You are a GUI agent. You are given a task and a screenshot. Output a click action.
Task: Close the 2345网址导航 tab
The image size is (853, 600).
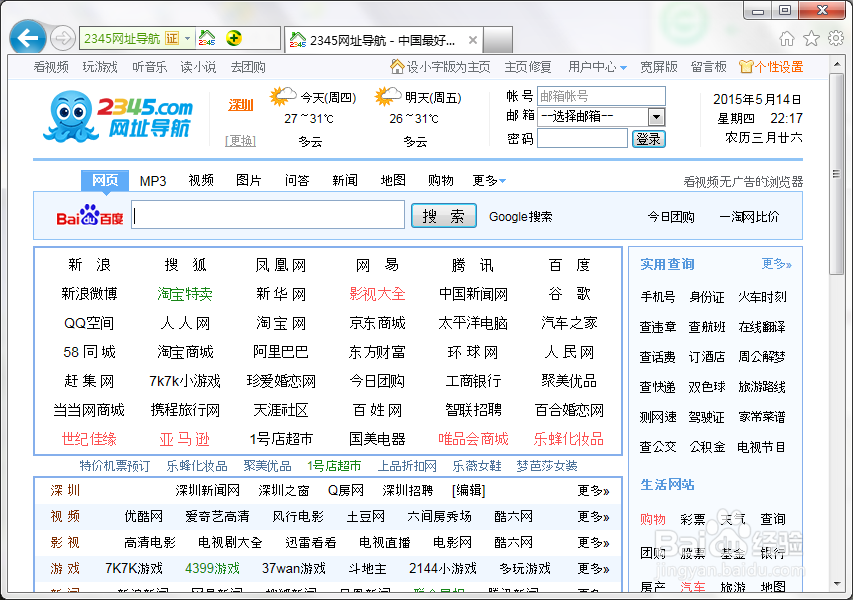(473, 40)
